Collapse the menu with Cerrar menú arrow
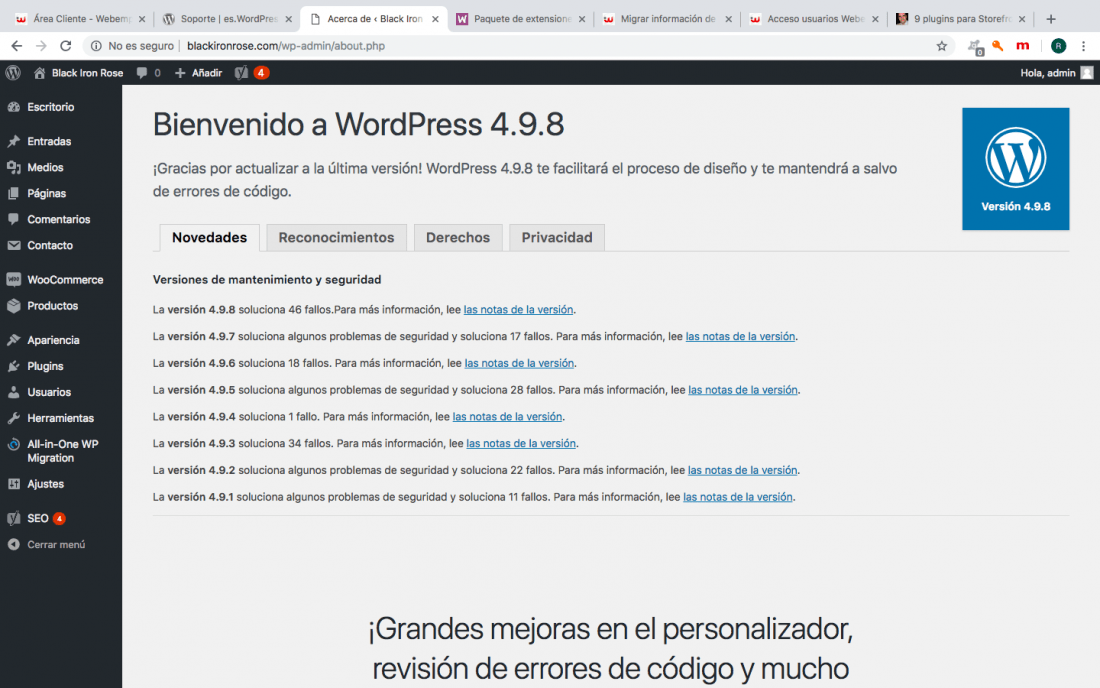Screen dimensions: 1100x688 (x=13, y=544)
